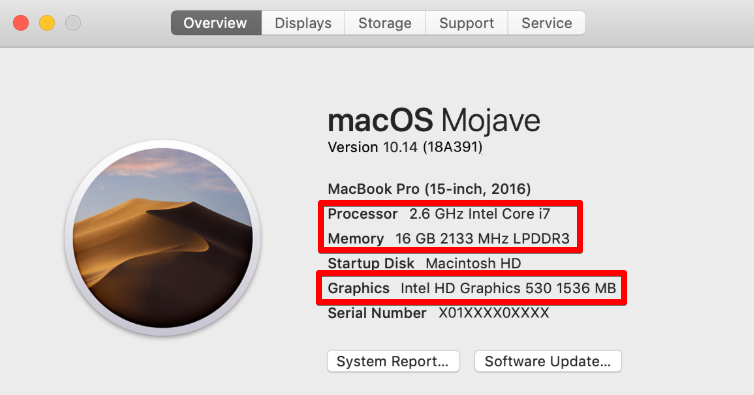The height and width of the screenshot is (395, 754).
Task: Minimize window with the yellow button
Action: point(47,23)
